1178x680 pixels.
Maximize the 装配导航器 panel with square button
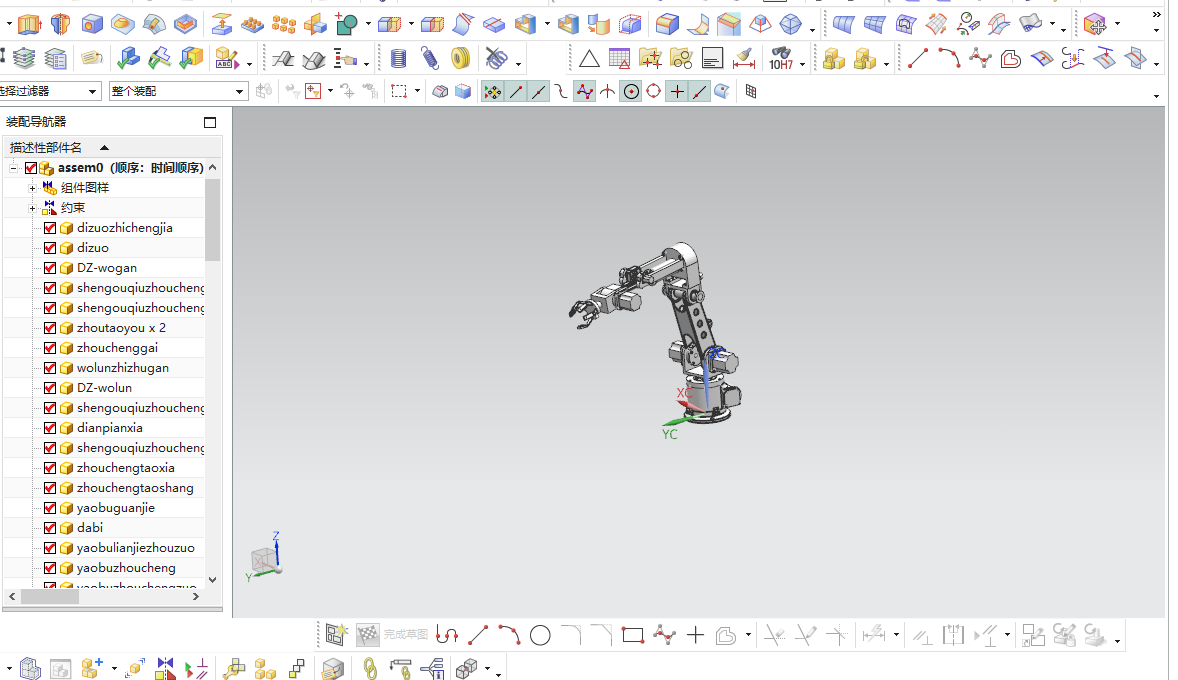click(x=210, y=122)
